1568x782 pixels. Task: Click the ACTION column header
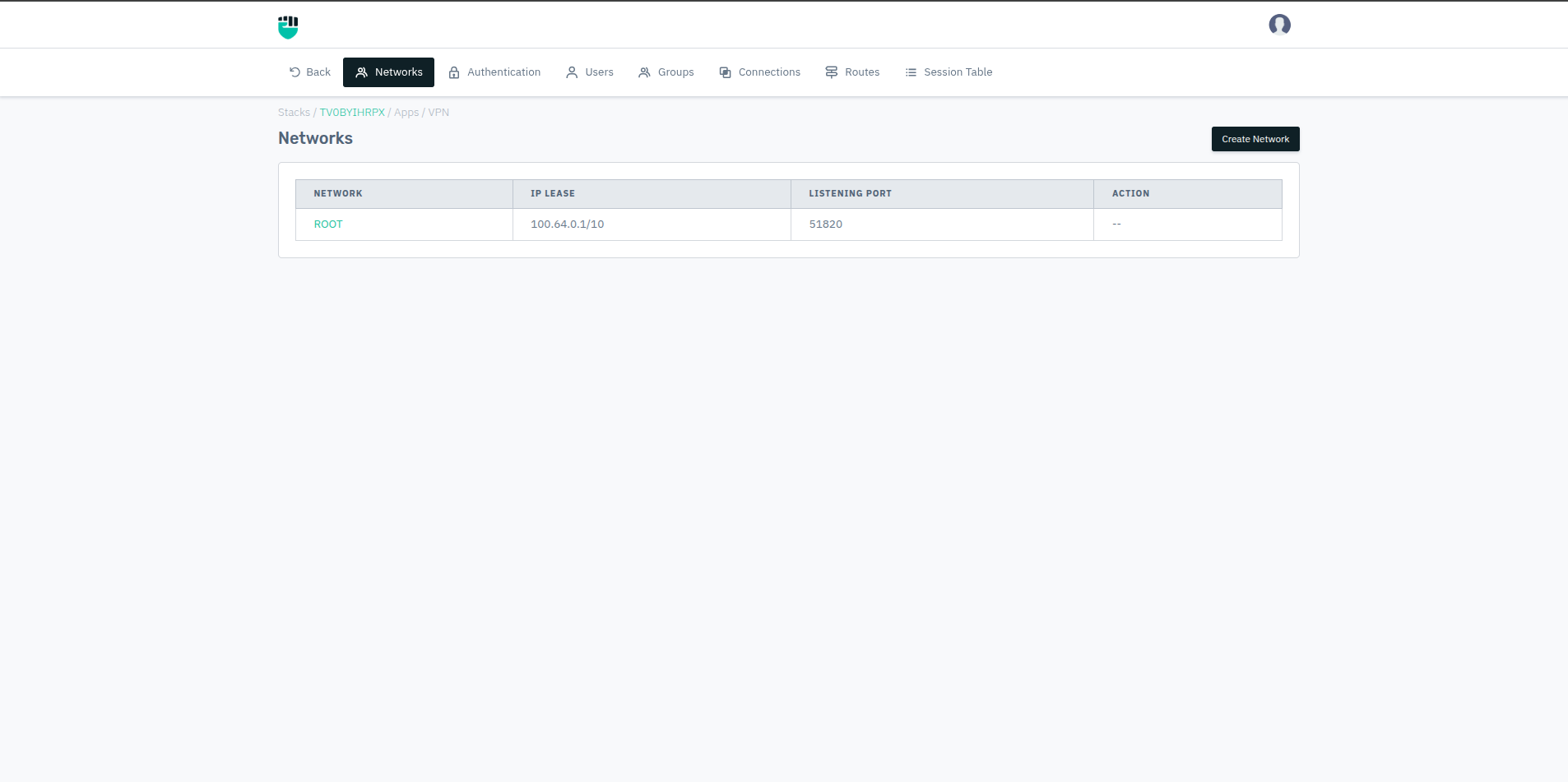[x=1188, y=194]
